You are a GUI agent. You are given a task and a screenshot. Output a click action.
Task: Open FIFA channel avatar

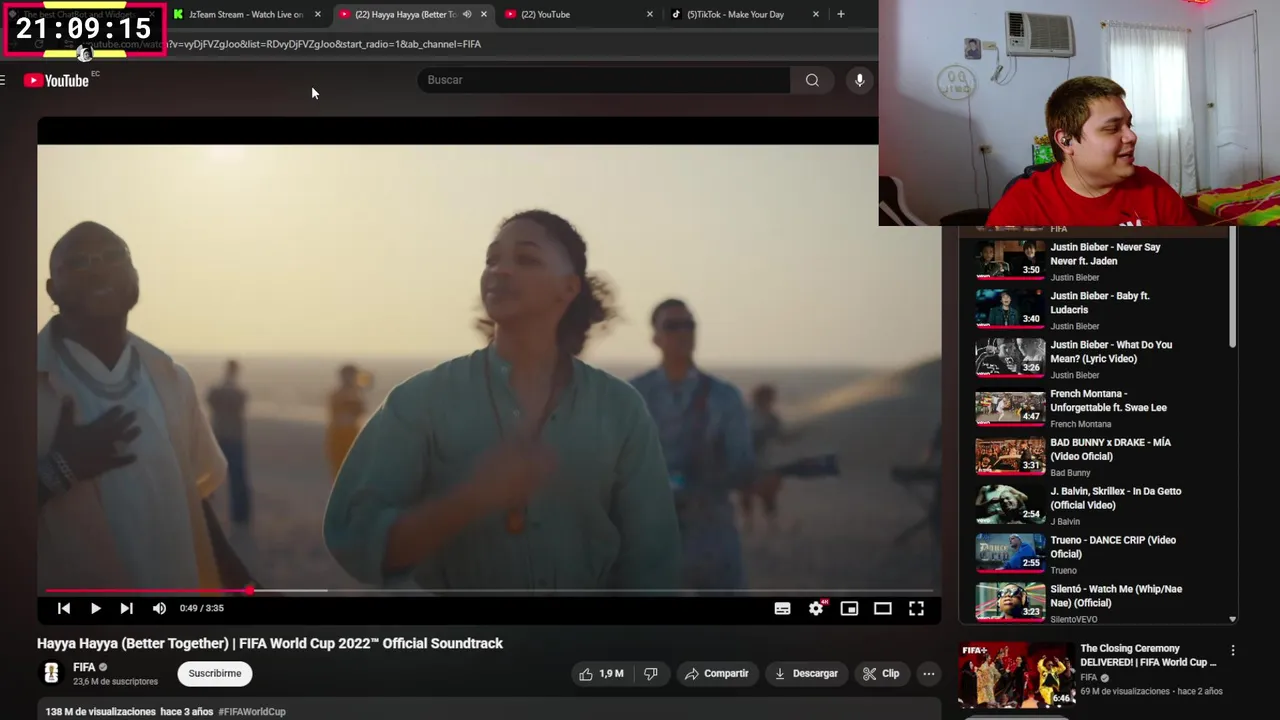(x=51, y=674)
